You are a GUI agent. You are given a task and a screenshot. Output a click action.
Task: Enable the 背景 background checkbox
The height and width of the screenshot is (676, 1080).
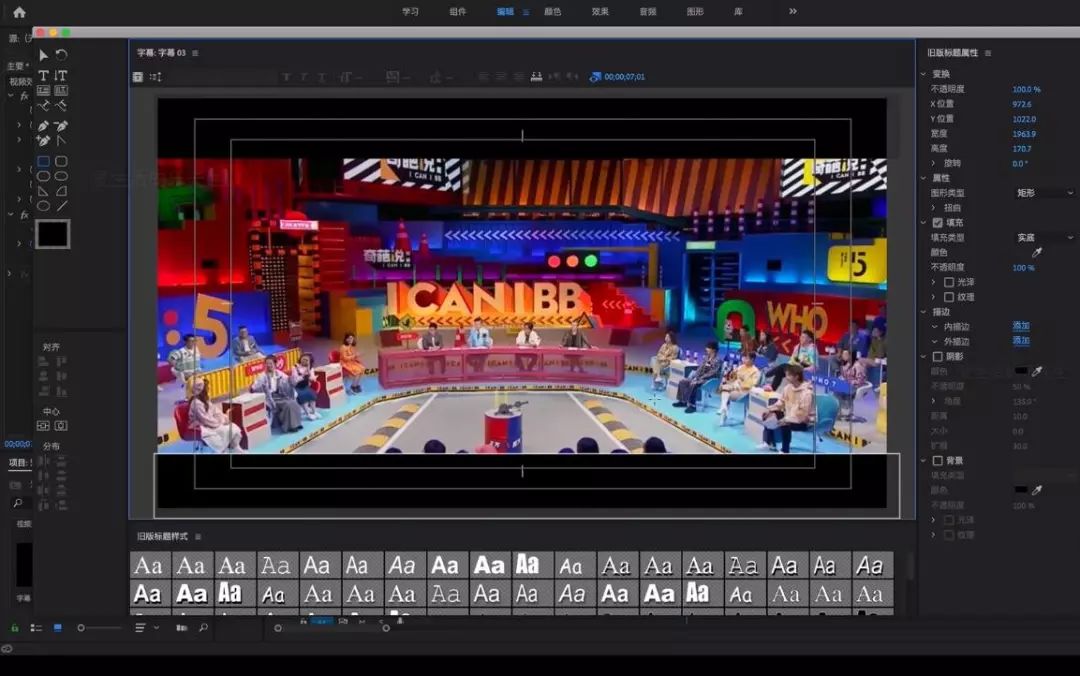pos(937,461)
